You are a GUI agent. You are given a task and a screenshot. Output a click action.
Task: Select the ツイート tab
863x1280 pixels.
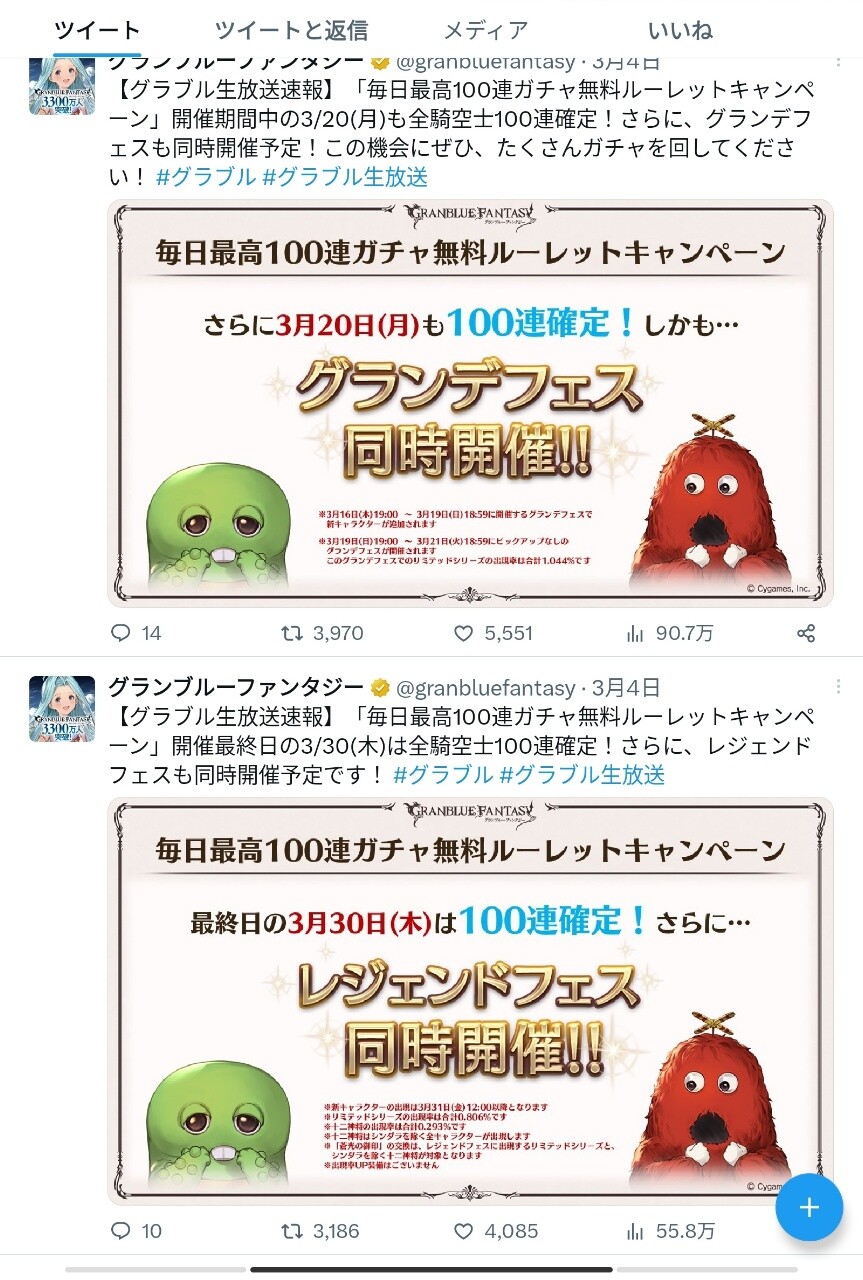tap(98, 30)
